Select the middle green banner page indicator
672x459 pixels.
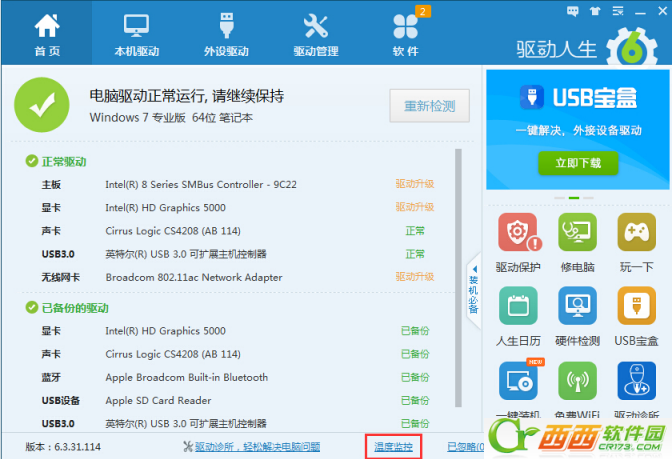coord(574,198)
